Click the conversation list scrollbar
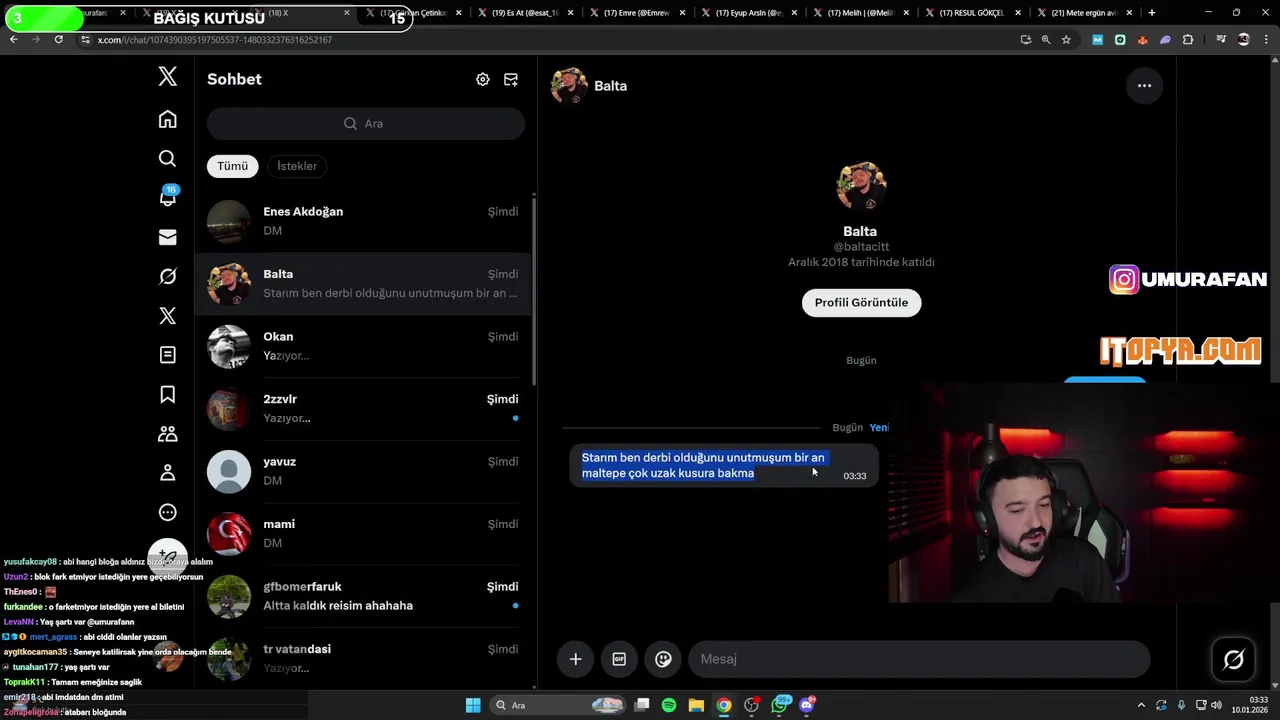The height and width of the screenshot is (720, 1280). tap(534, 290)
